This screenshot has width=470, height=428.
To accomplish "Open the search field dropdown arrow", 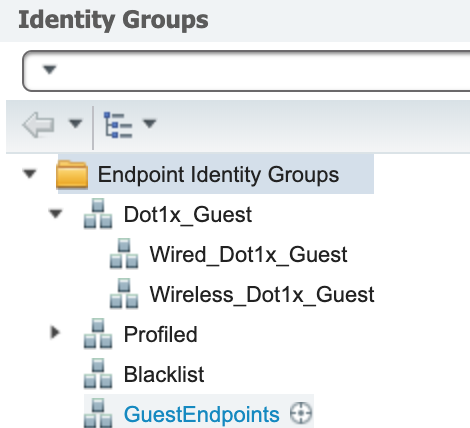I will [x=50, y=70].
